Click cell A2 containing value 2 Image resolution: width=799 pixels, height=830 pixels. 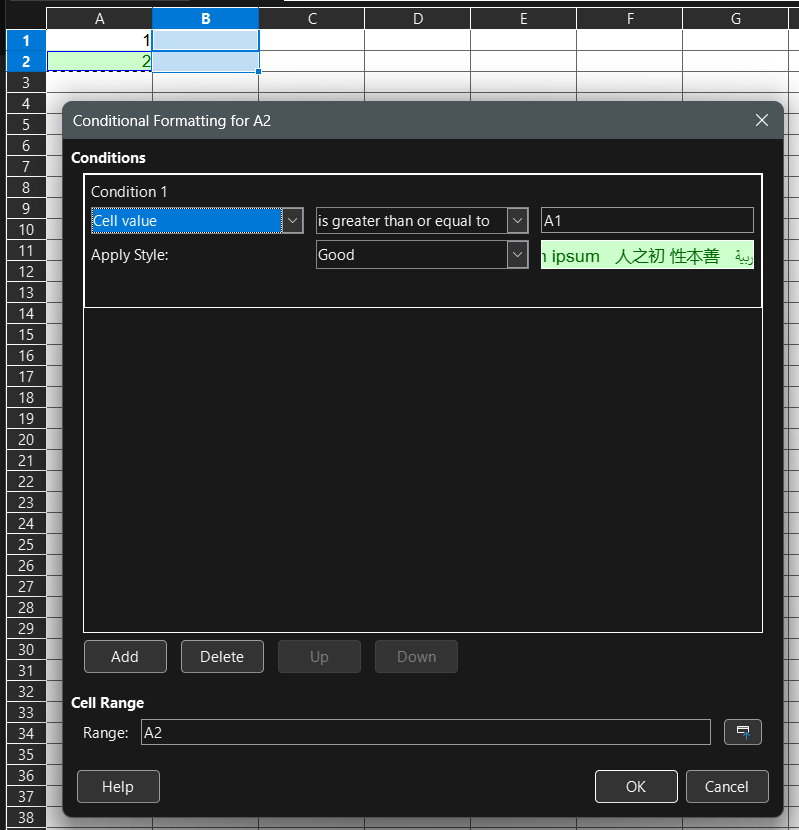point(100,62)
